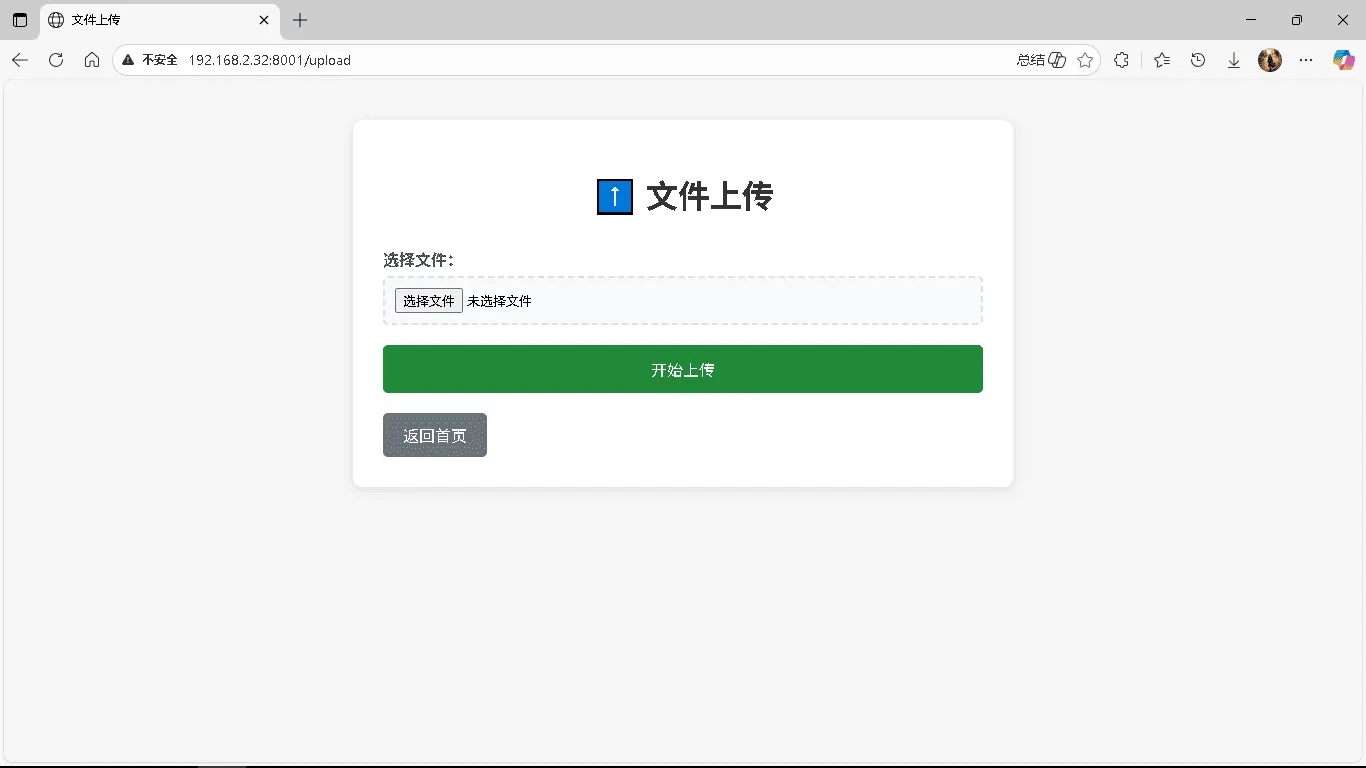Click the browser profile avatar
This screenshot has height=768, width=1366.
[1269, 60]
